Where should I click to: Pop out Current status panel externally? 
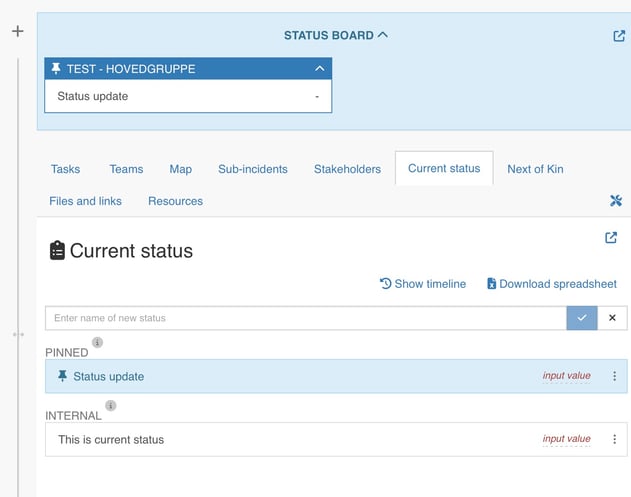(x=611, y=238)
